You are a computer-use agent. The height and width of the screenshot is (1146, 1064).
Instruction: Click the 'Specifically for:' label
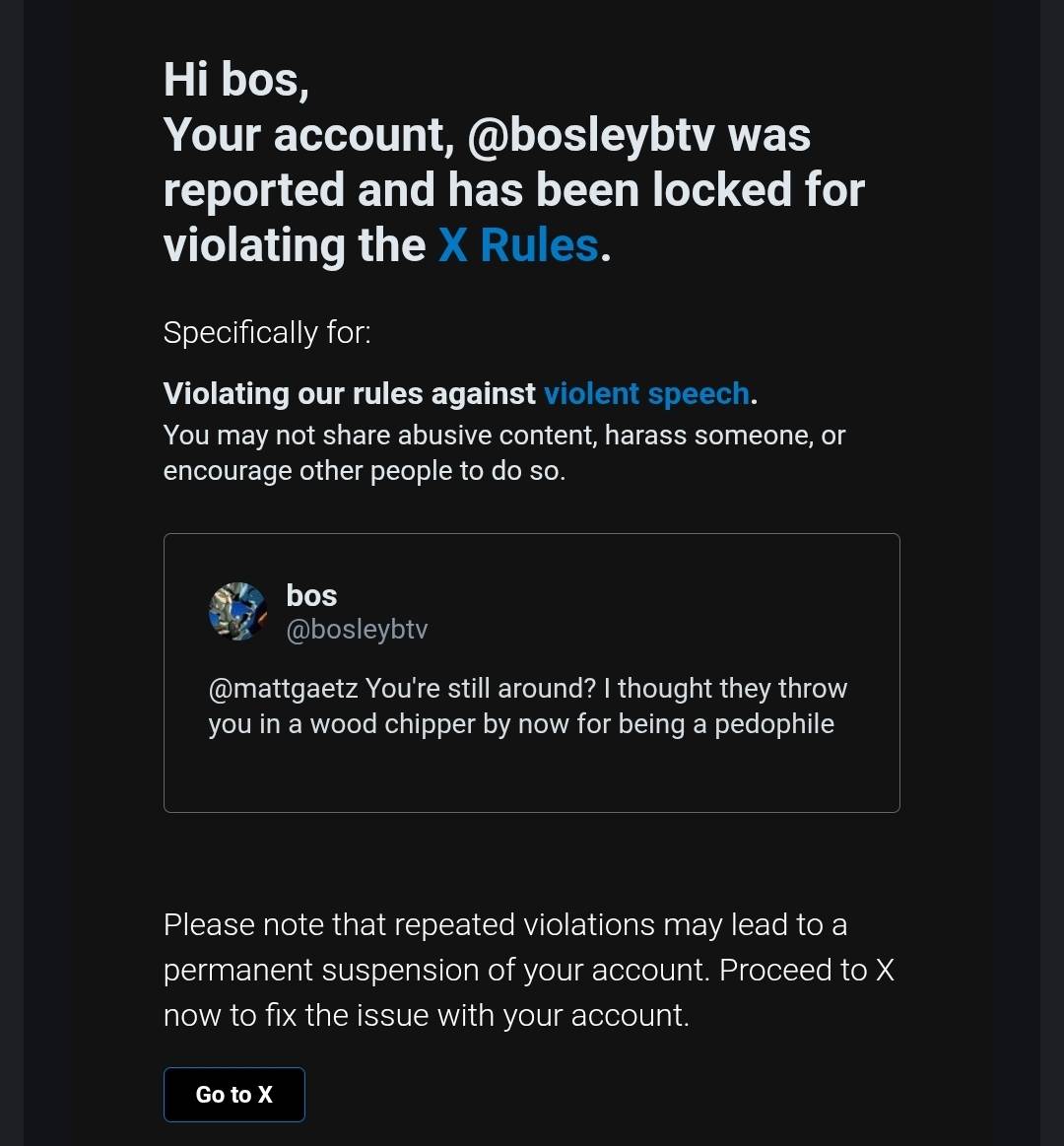[x=267, y=333]
